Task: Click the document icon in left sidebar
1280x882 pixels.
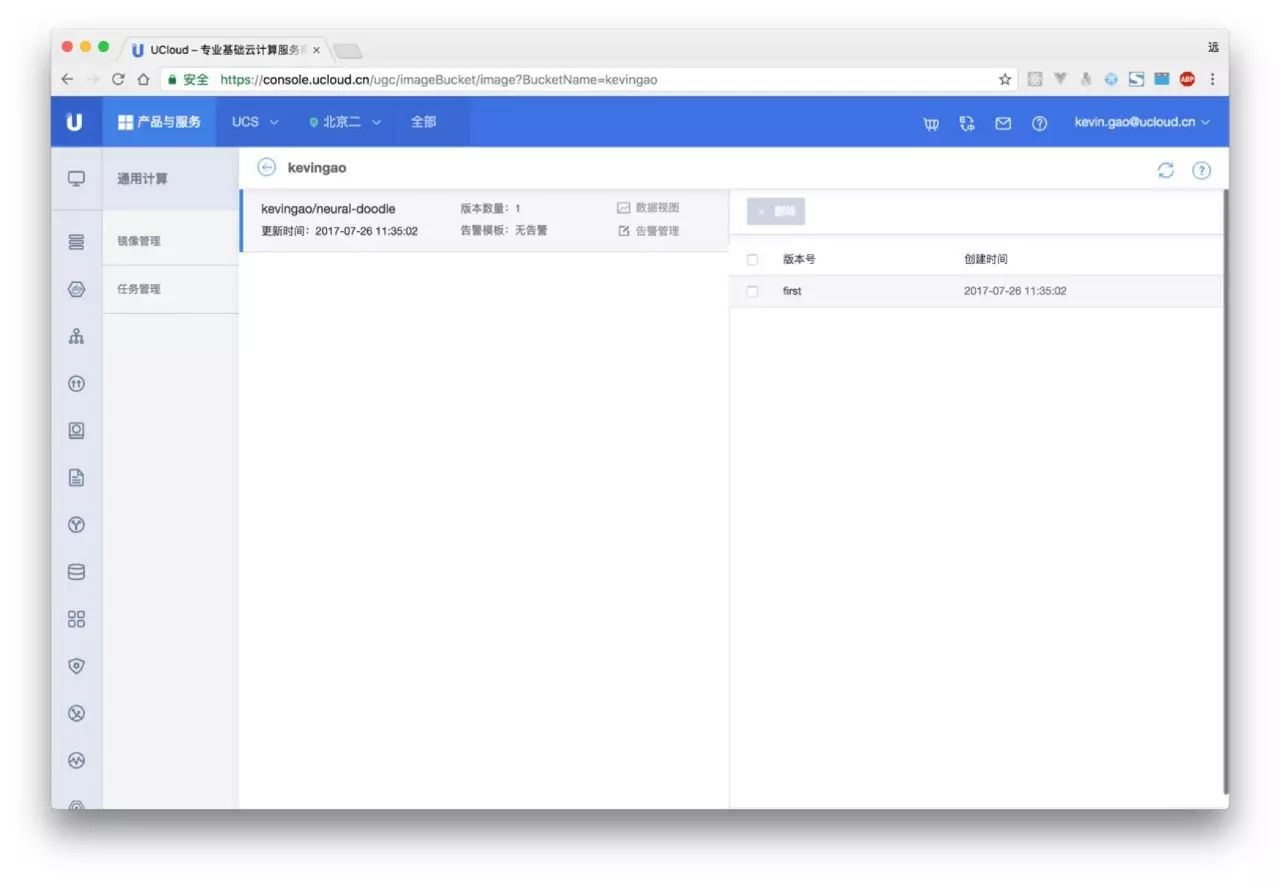Action: pyautogui.click(x=76, y=478)
